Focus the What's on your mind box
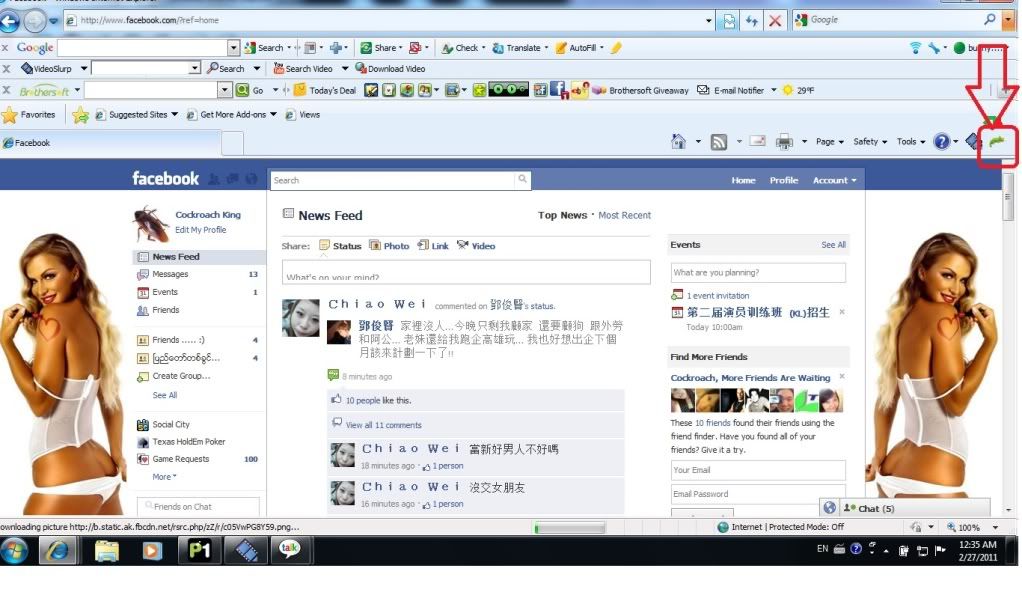 [466, 272]
